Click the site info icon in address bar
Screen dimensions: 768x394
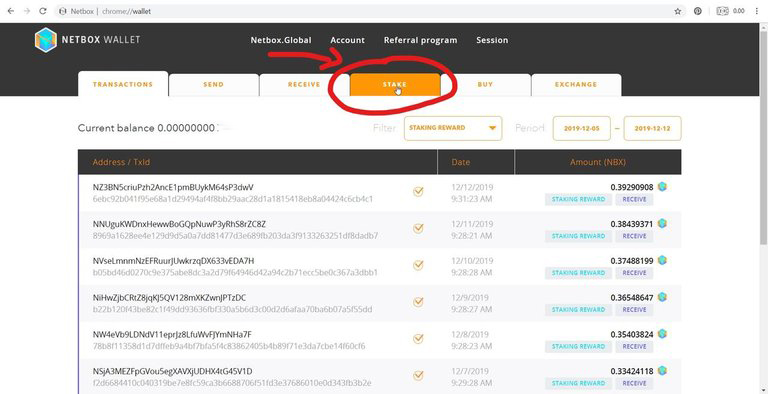[x=62, y=11]
